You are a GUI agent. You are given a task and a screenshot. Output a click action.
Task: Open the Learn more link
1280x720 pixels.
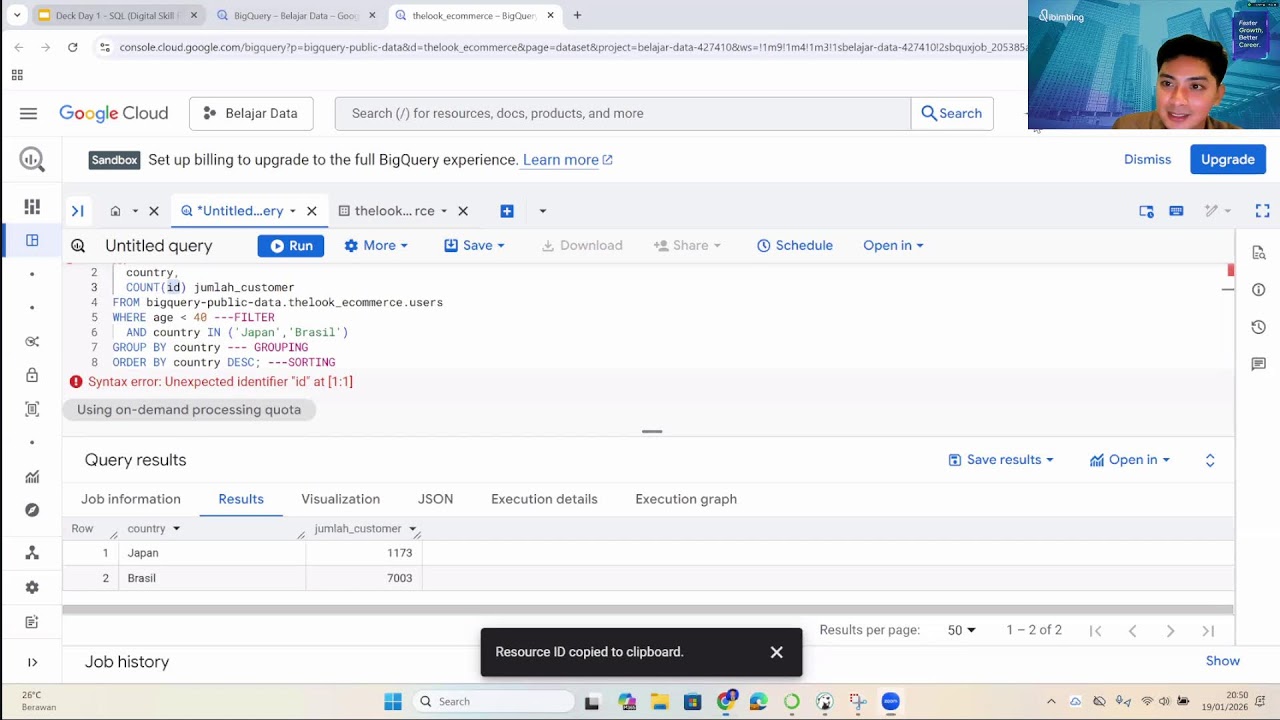567,160
